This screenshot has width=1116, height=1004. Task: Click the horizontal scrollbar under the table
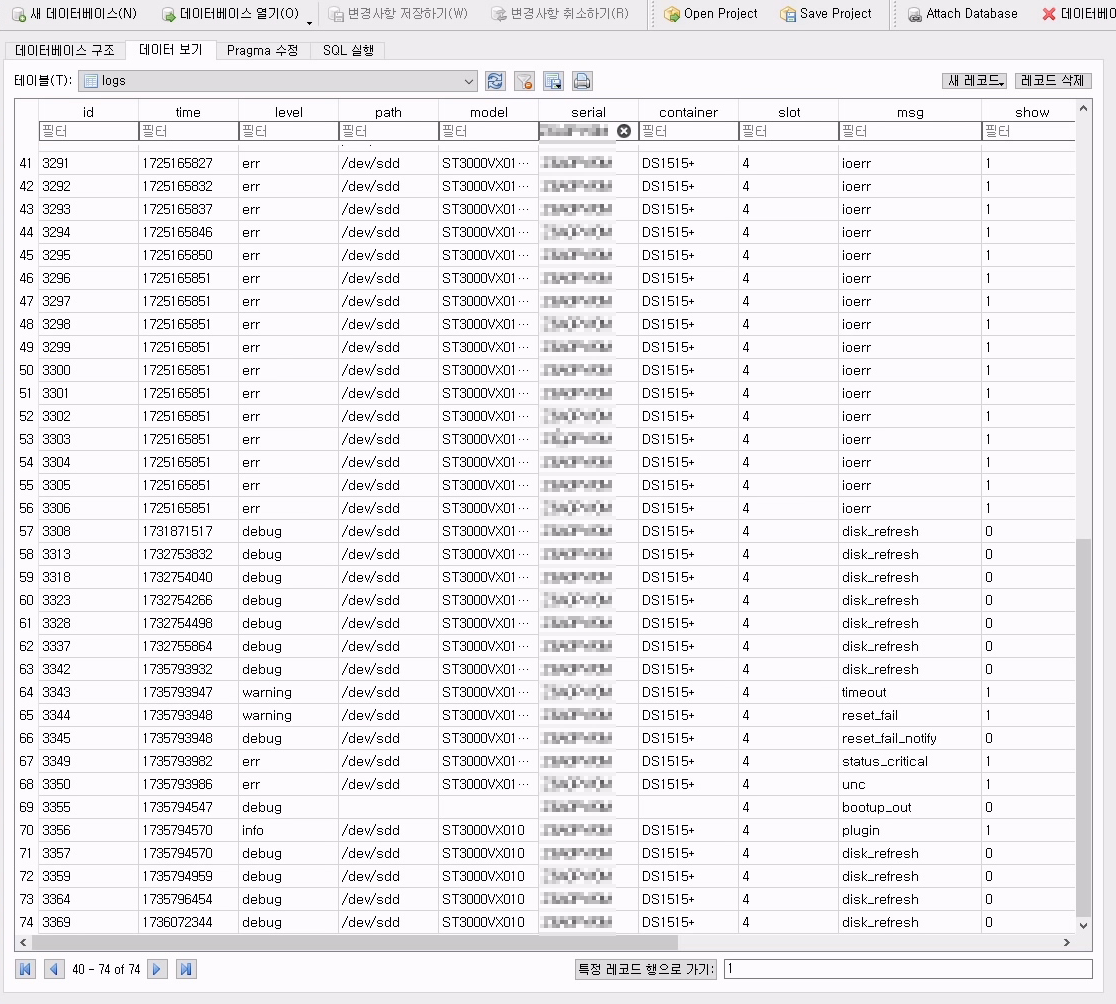coord(355,942)
